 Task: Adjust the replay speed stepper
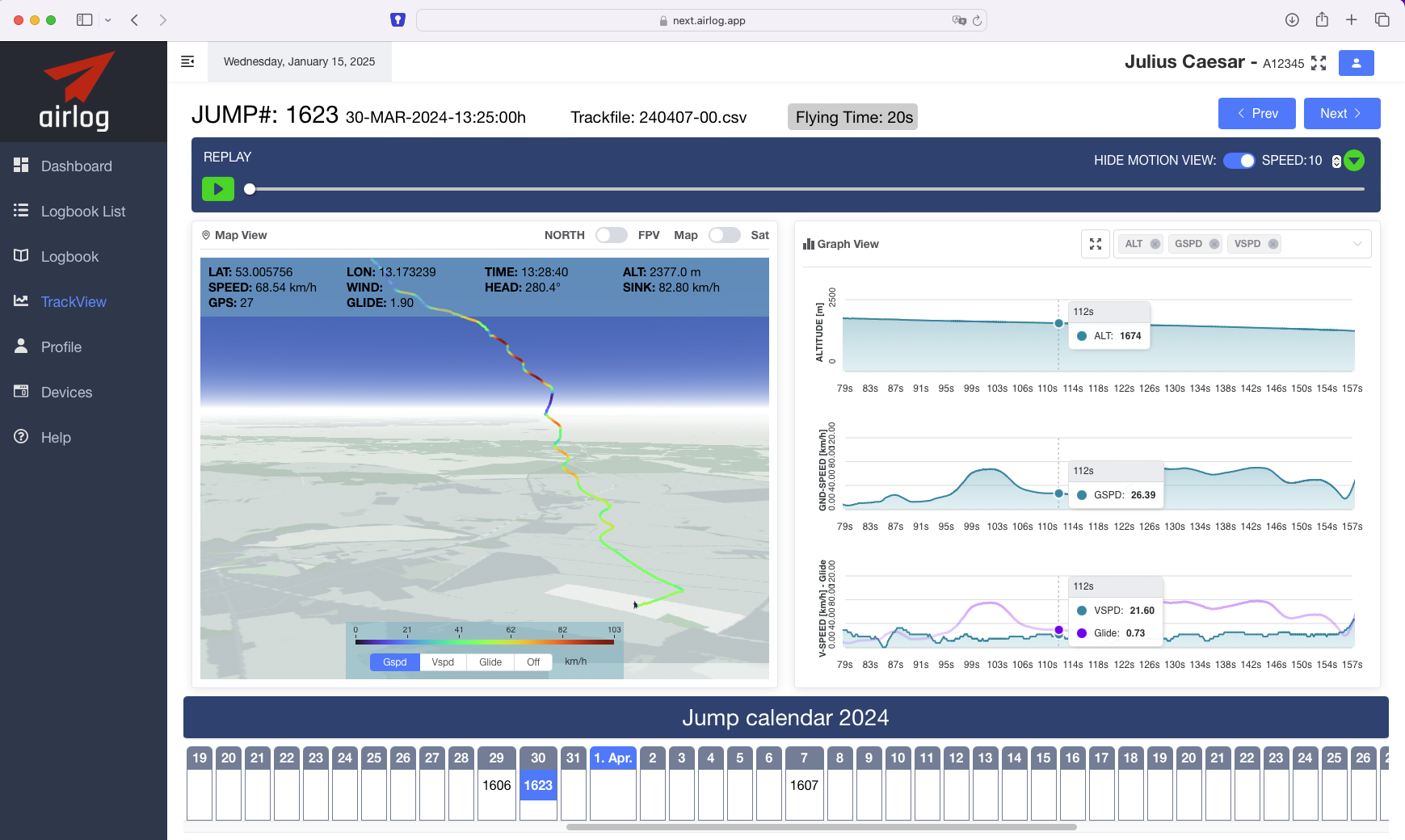[1336, 161]
